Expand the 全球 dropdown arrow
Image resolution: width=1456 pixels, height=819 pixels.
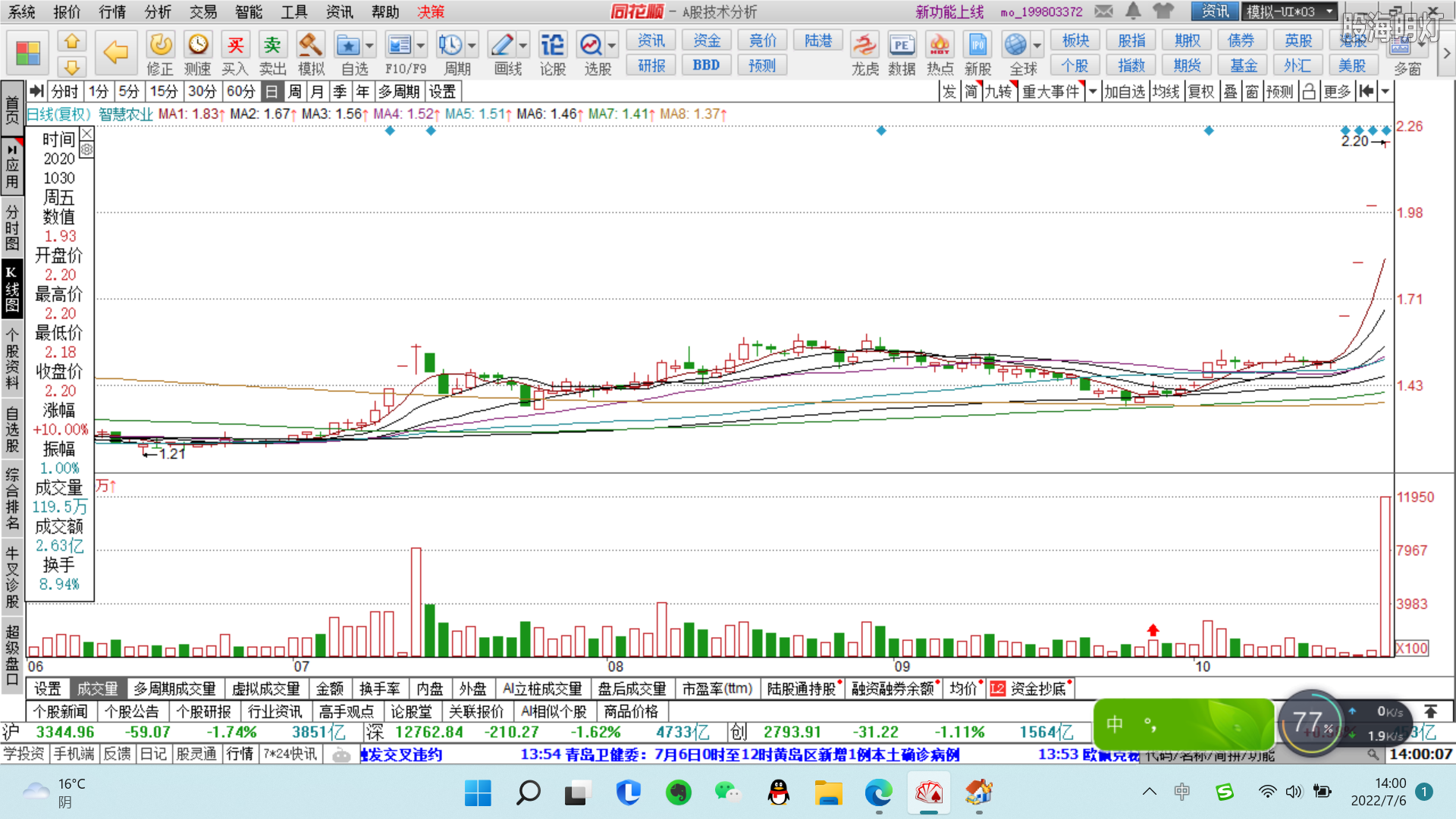click(1037, 45)
